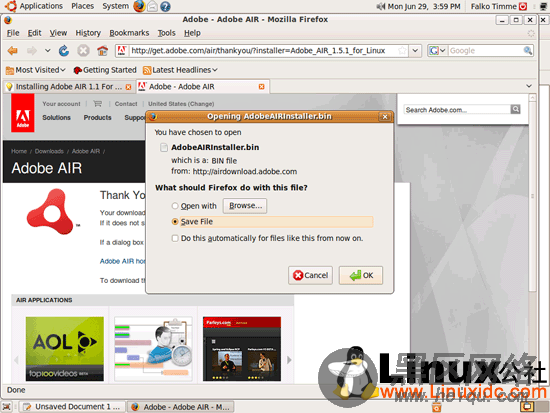Close the Opening AdobeAIRInstaller.bin dialog
Image resolution: width=550 pixels, height=413 pixels.
[385, 116]
